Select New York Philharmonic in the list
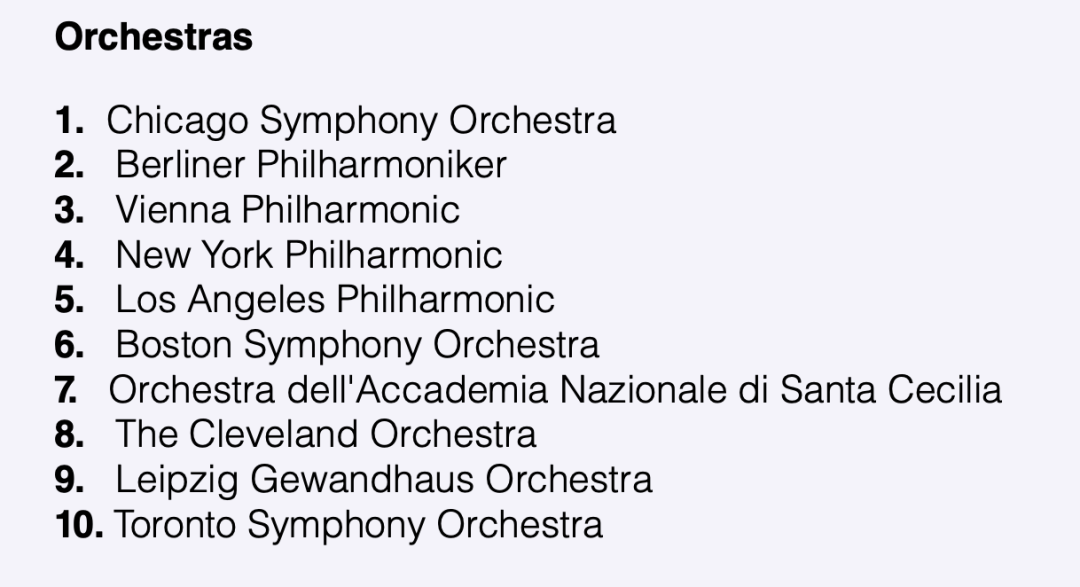Screen dimensions: 1080x587 click(x=309, y=255)
